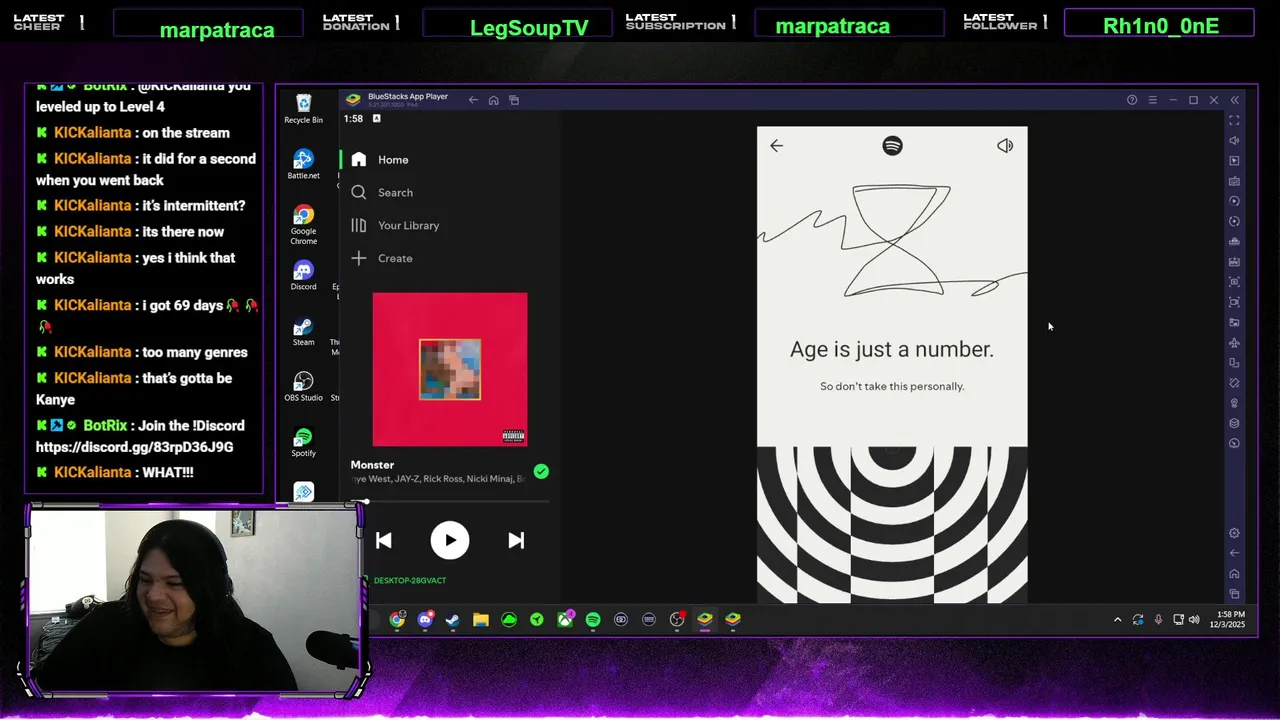Open the BlueStacks media folder icon
This screenshot has width=1280, height=720.
click(1234, 322)
